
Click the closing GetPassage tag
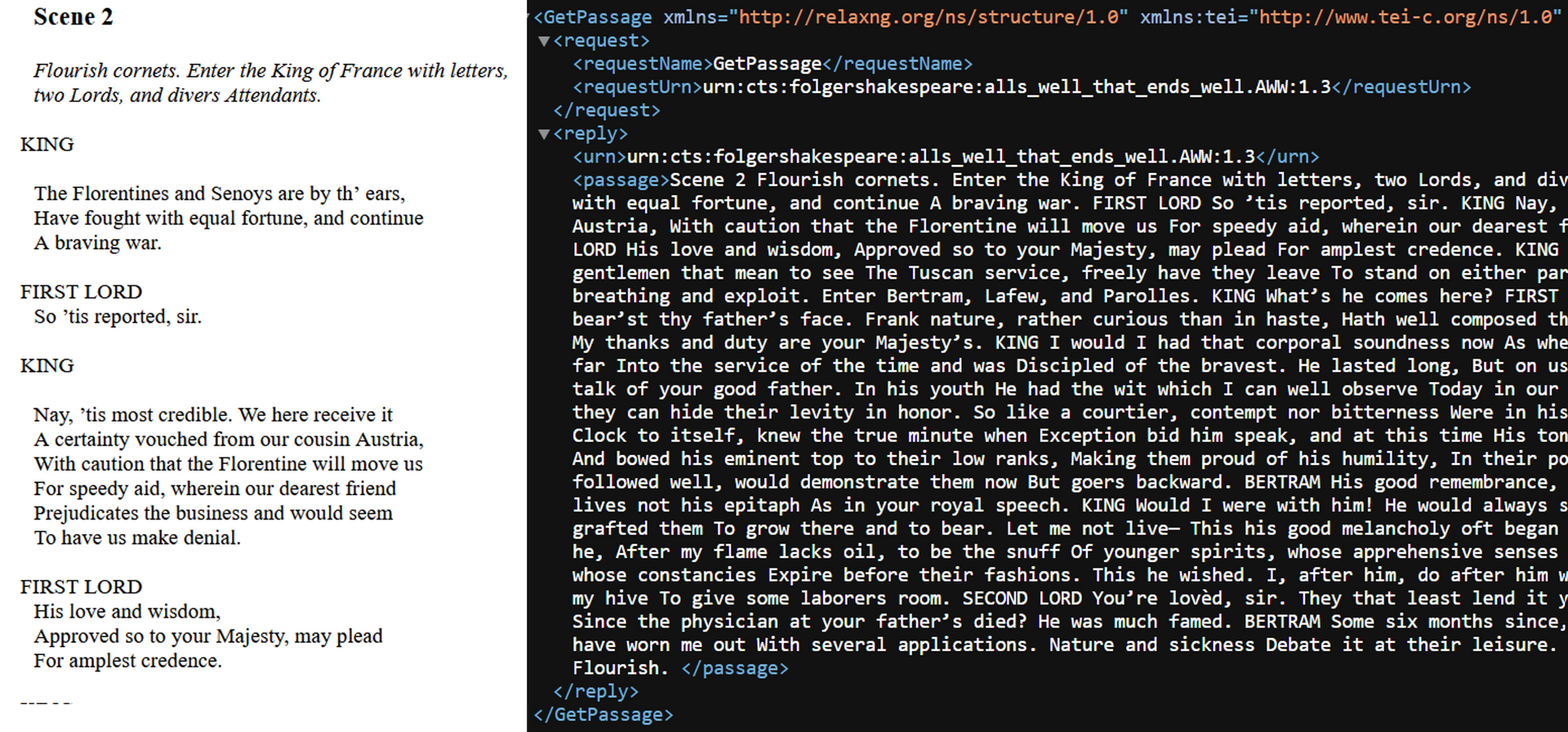(604, 715)
